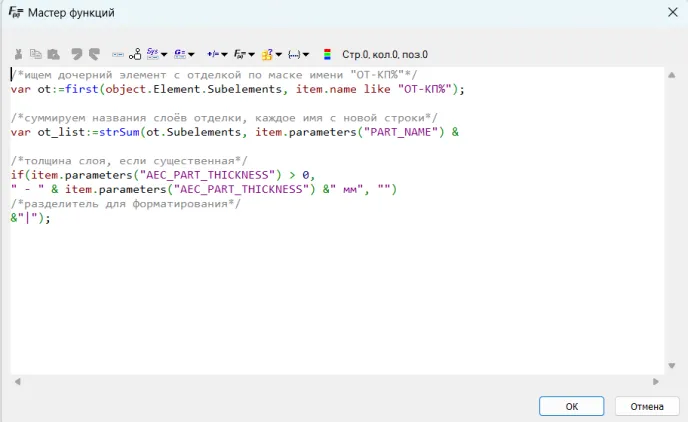Click the Paste icon in toolbar
This screenshot has width=688, height=422.
[53, 54]
